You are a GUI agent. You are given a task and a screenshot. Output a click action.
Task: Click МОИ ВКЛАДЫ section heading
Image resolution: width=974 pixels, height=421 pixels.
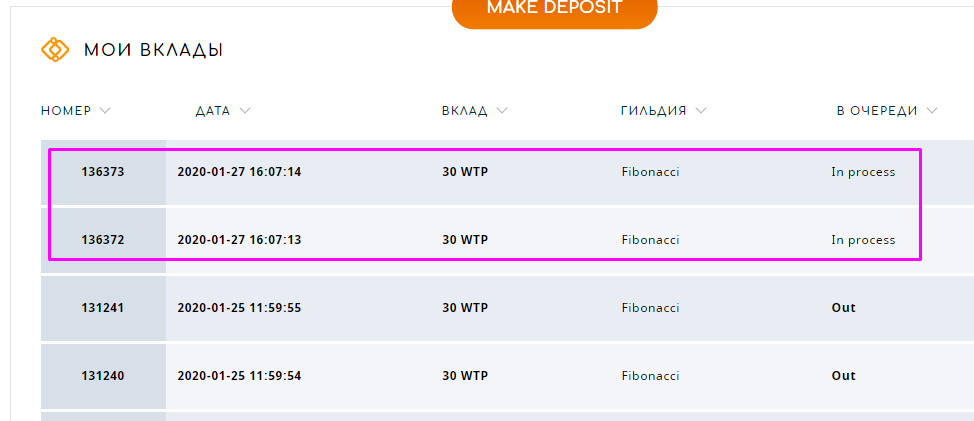(x=153, y=50)
